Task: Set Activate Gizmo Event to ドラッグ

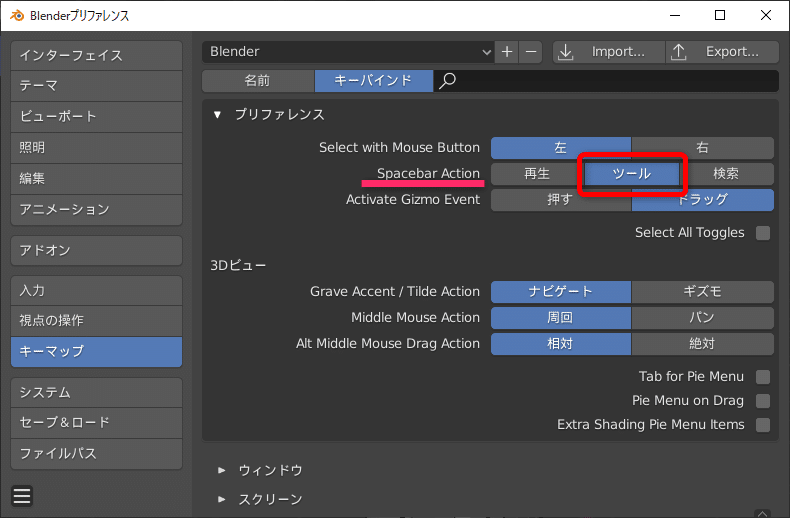Action: 702,200
